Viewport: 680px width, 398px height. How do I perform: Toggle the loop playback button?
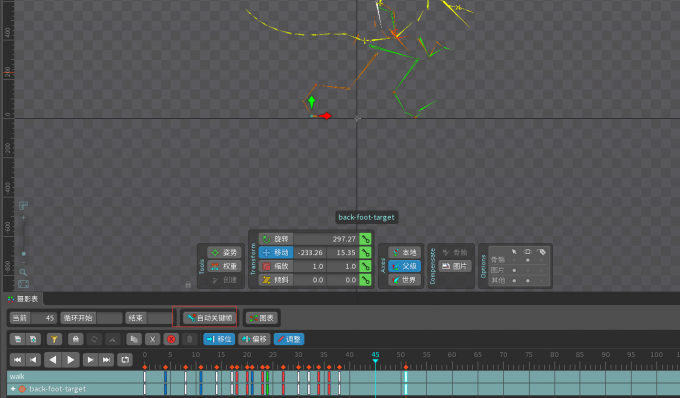125,359
